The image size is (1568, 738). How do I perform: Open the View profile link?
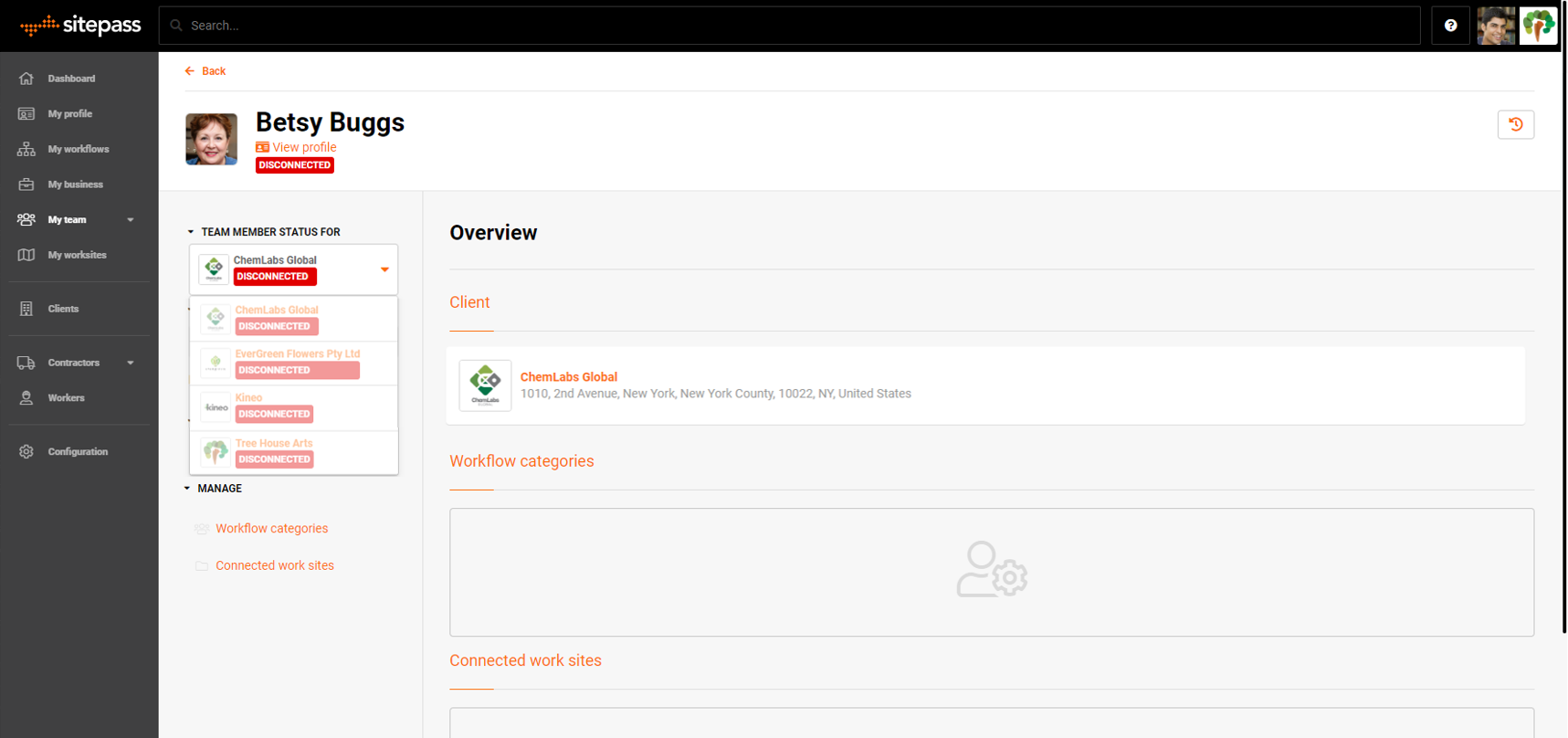(303, 147)
